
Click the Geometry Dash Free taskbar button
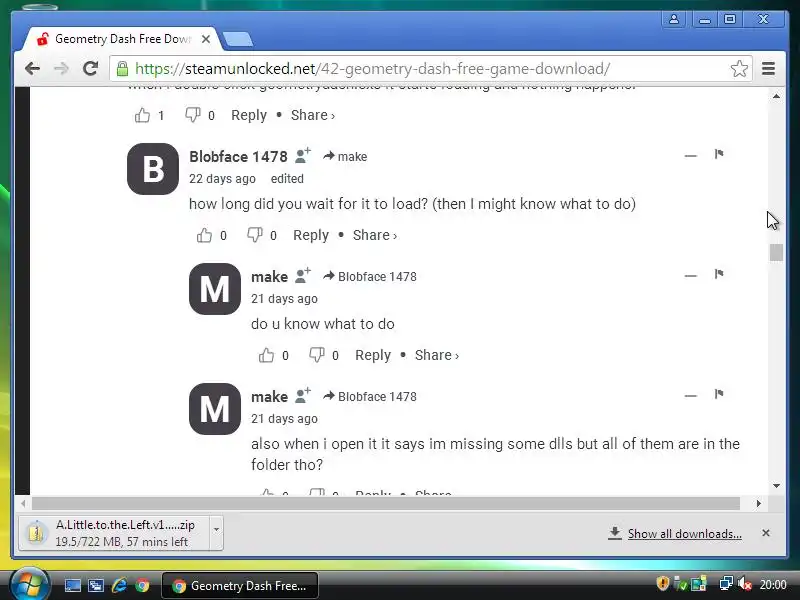(x=240, y=586)
